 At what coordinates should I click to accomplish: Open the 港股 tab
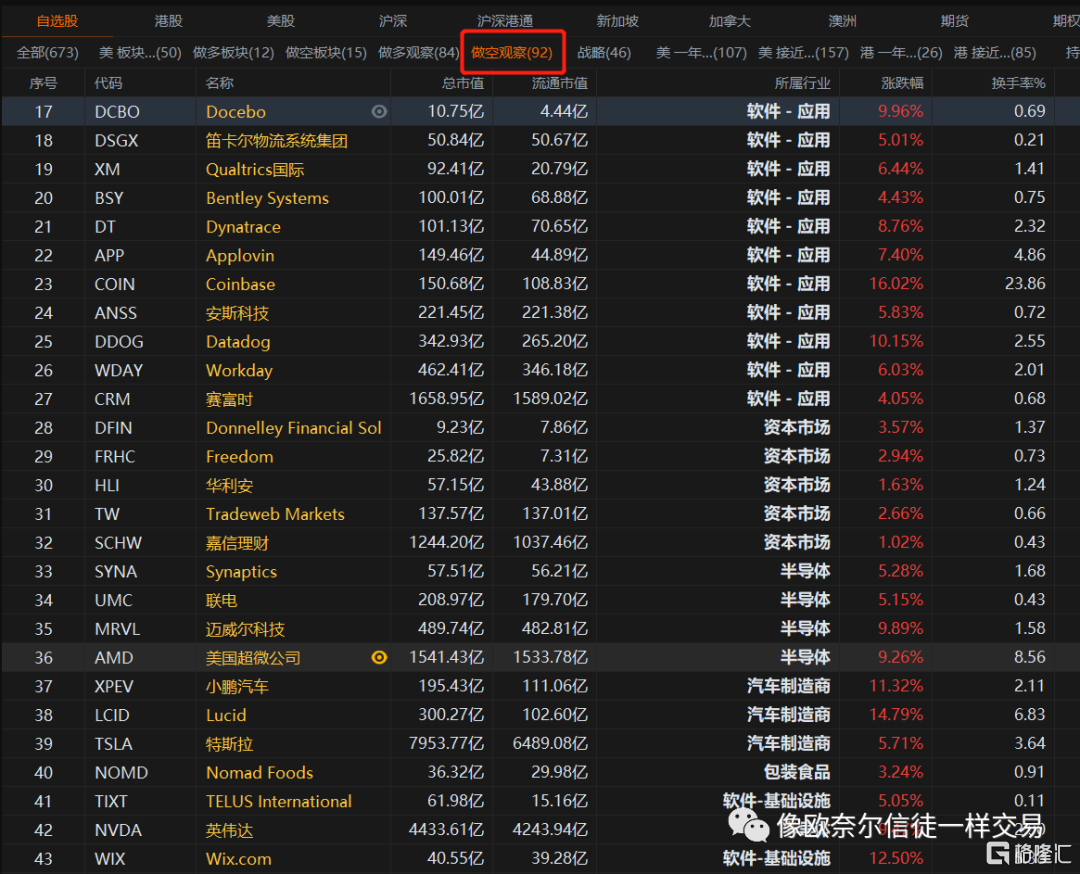point(169,21)
